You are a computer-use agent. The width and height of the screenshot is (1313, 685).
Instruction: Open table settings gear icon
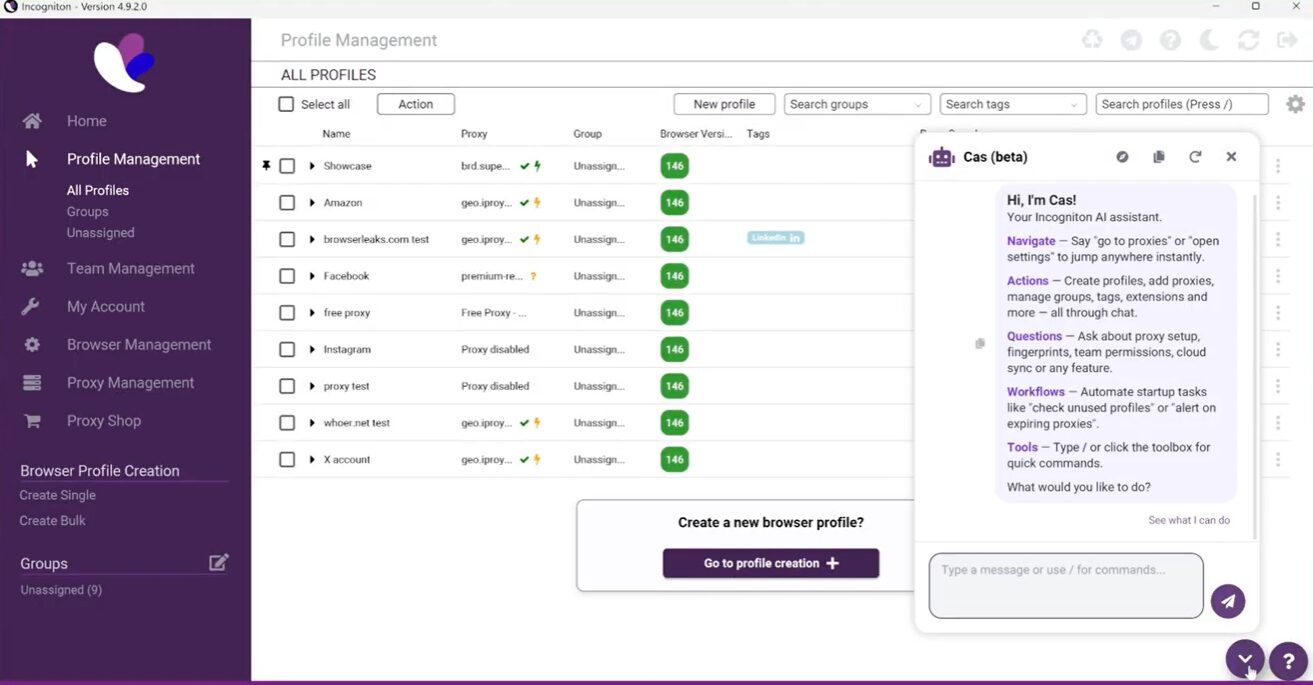click(x=1295, y=104)
